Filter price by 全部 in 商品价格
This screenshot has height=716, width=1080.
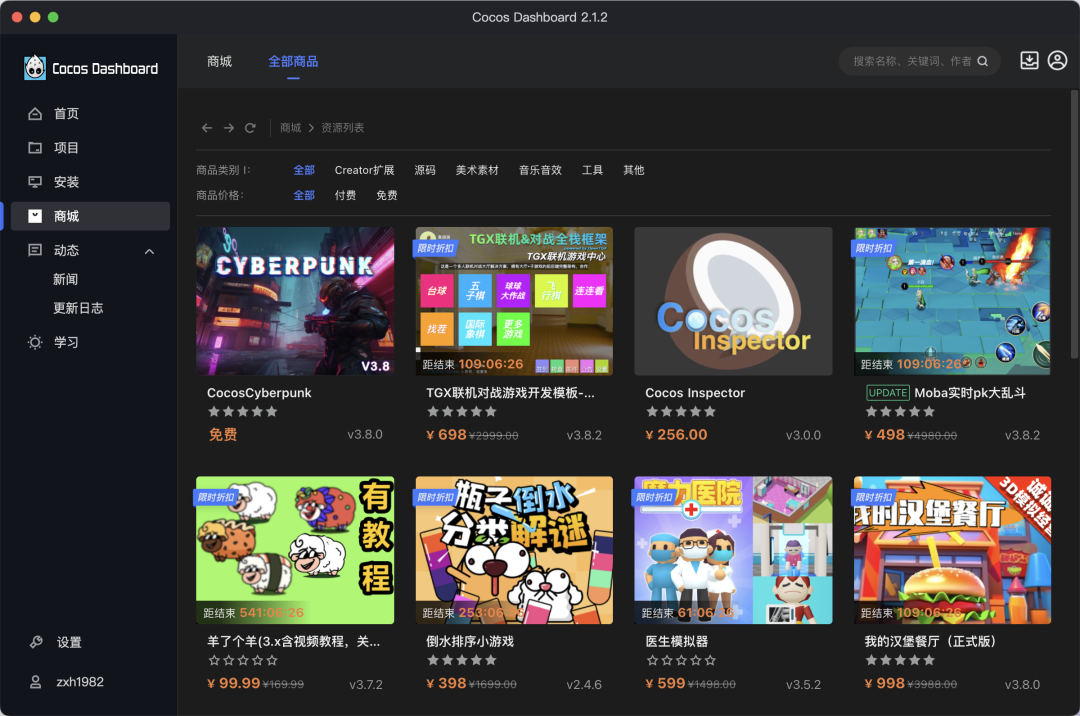[x=304, y=196]
